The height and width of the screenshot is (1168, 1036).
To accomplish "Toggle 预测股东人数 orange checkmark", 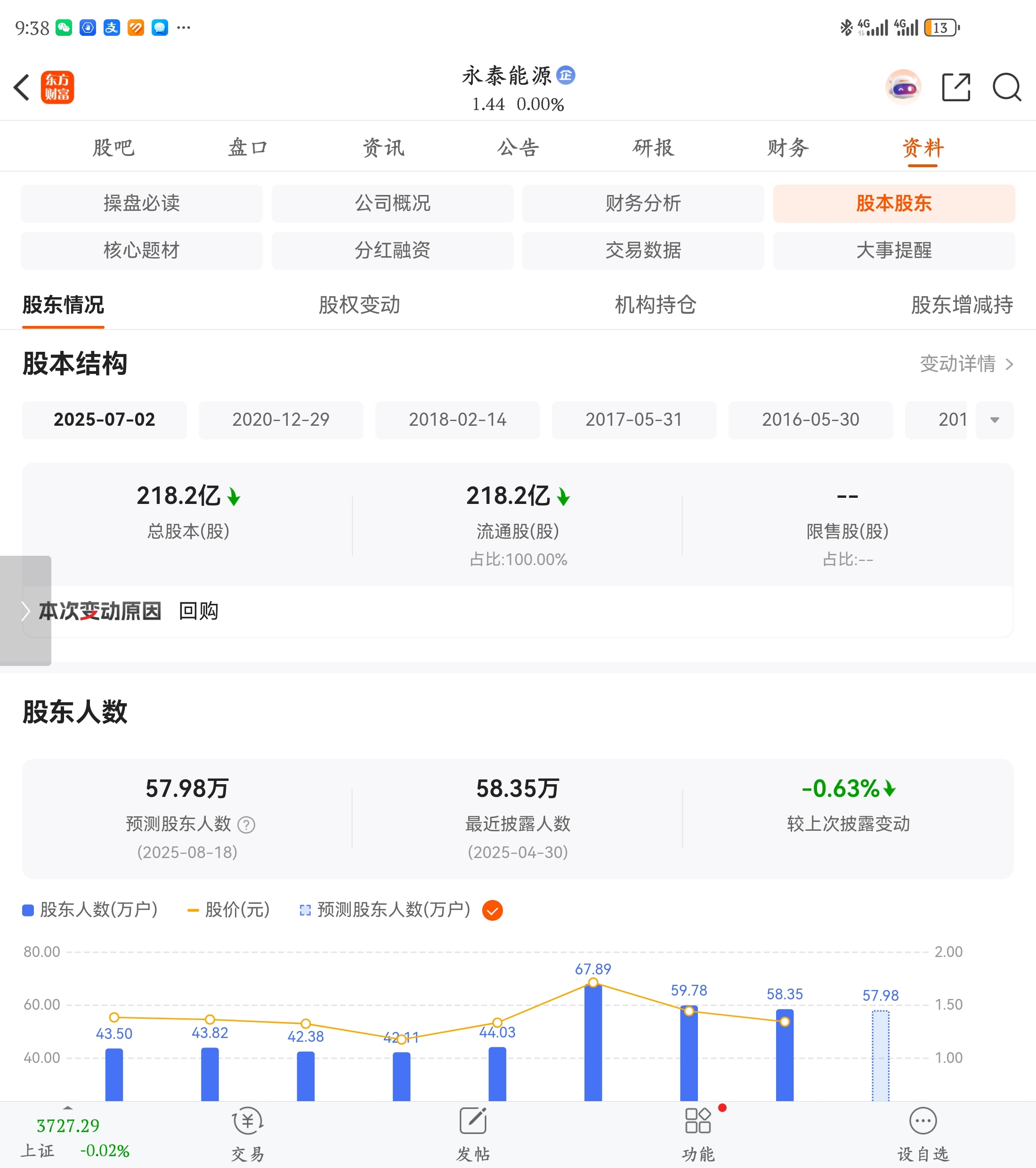I will point(492,910).
